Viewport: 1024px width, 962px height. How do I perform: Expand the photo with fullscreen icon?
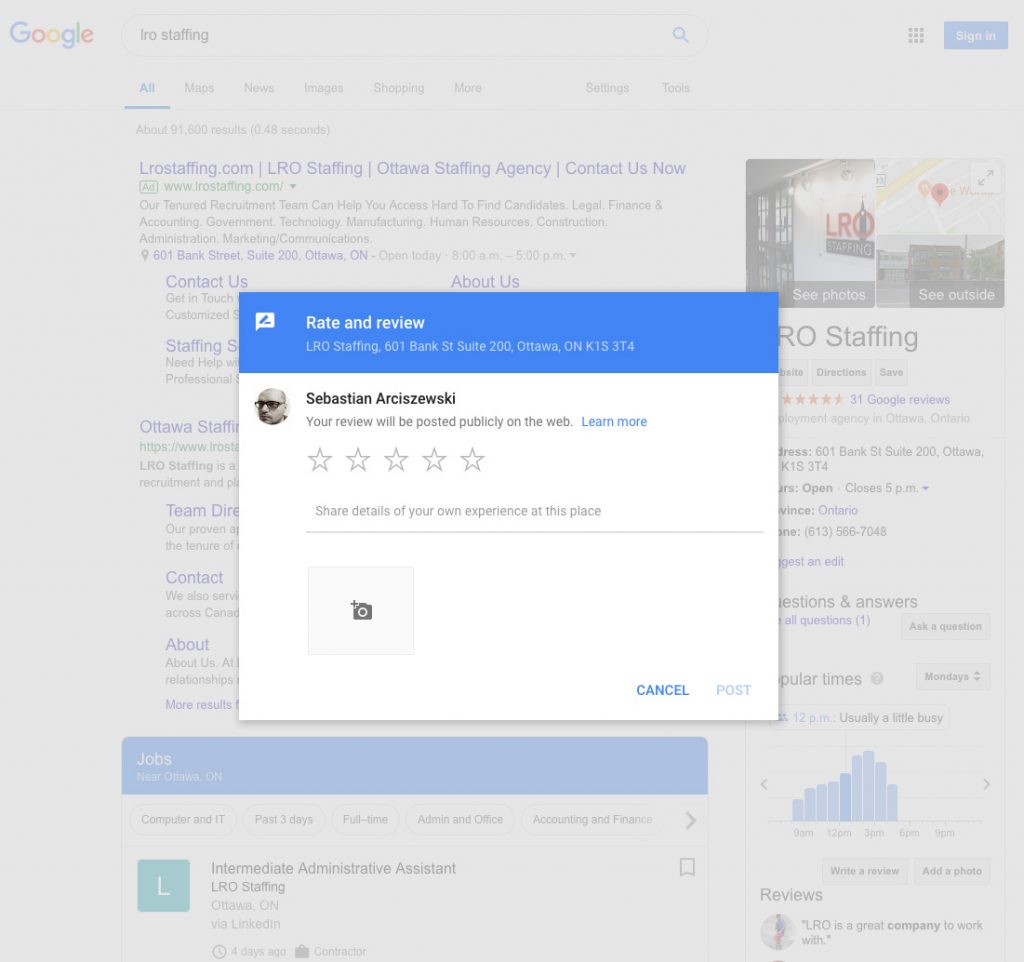point(985,178)
